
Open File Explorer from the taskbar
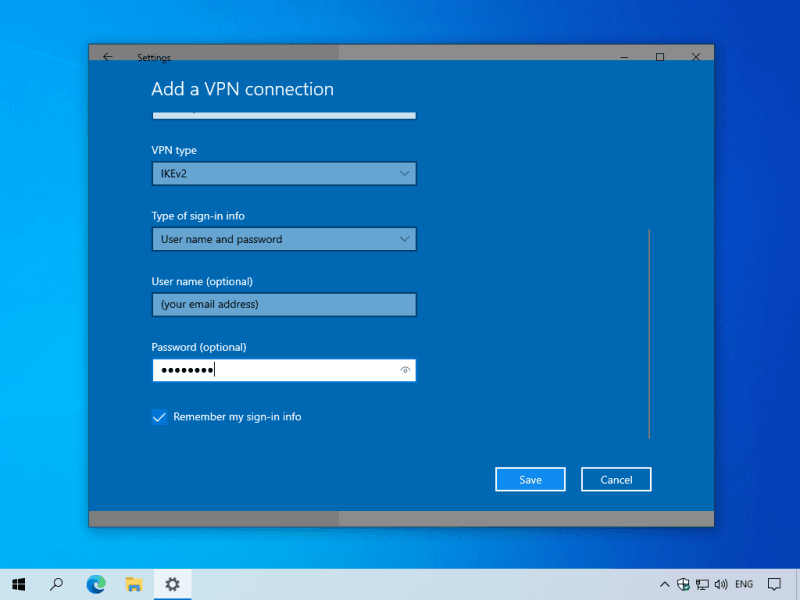133,584
